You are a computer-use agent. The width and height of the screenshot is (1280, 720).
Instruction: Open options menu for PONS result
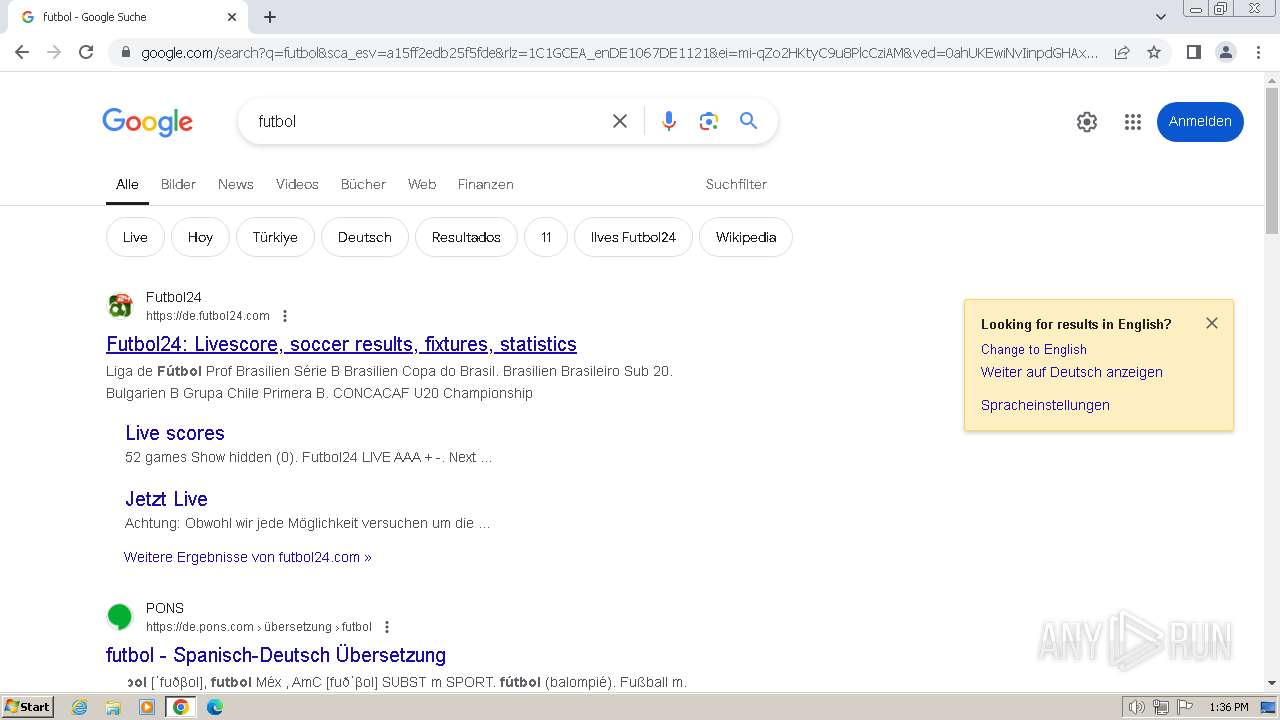(x=387, y=627)
